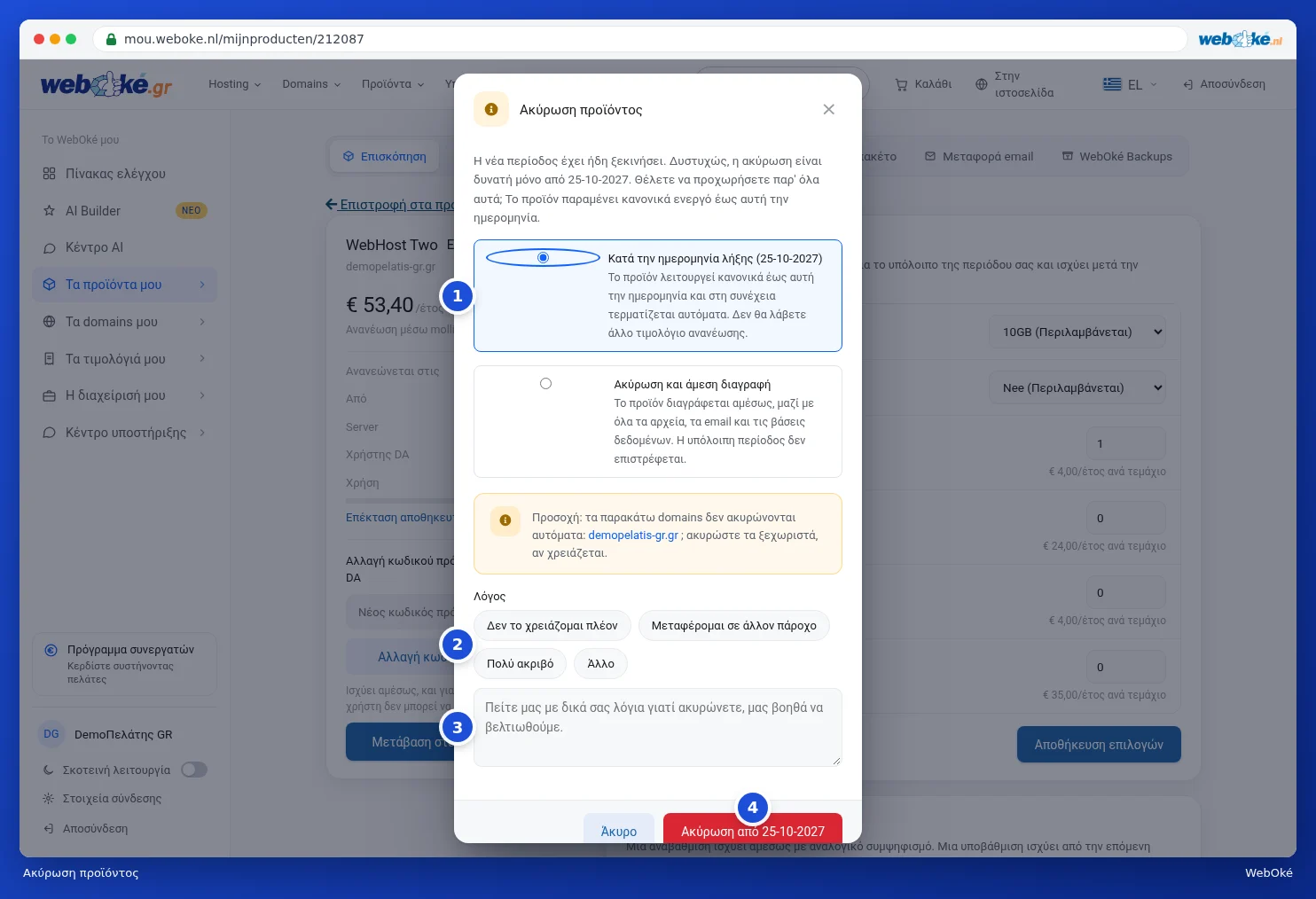The width and height of the screenshot is (1316, 899).
Task: Open the '10GB (Περιλαμβάνεται)' dropdown
Action: tap(1078, 332)
